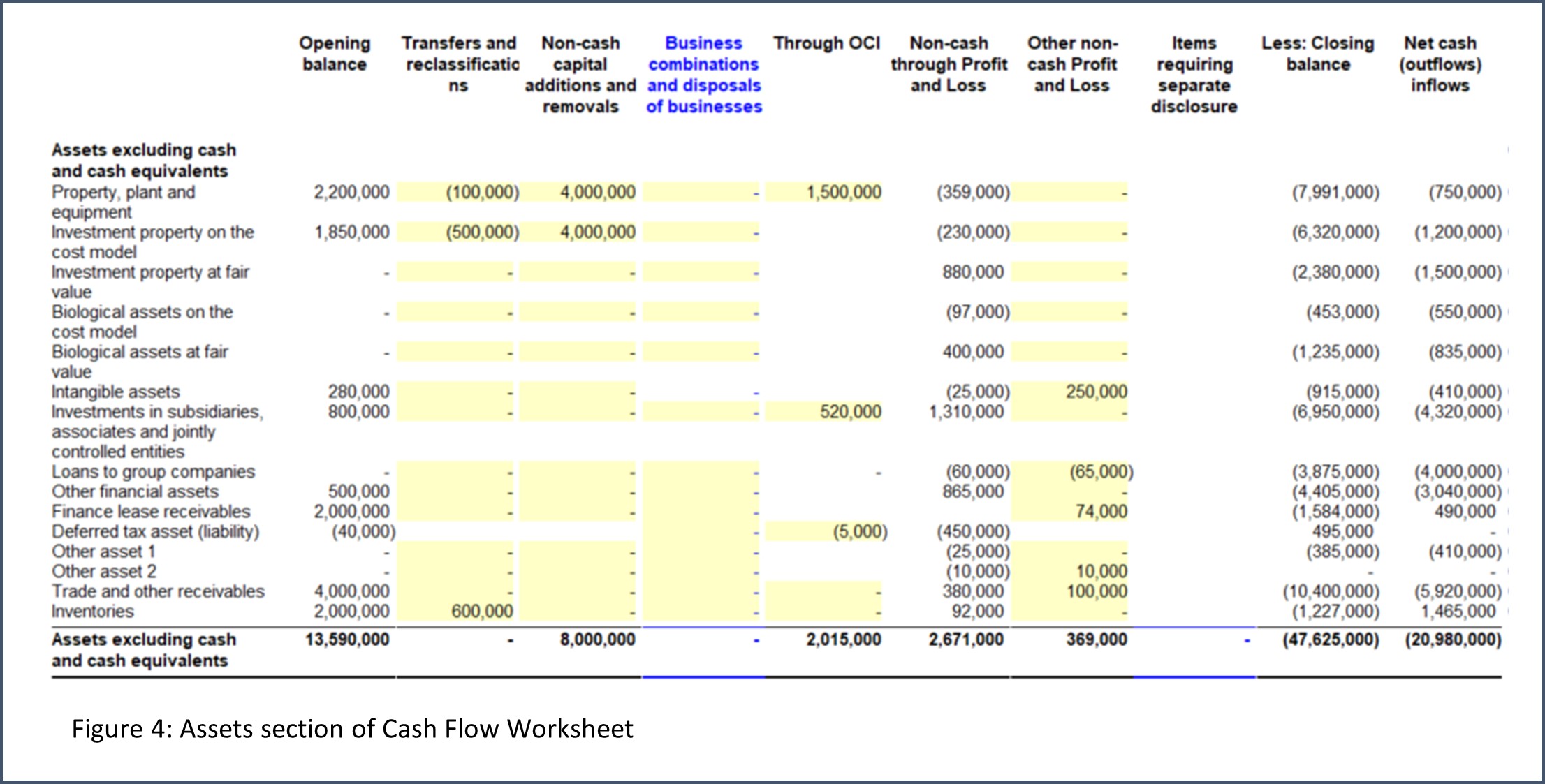Select total closing balance (47,625,000)
The height and width of the screenshot is (784, 1545).
click(1330, 639)
